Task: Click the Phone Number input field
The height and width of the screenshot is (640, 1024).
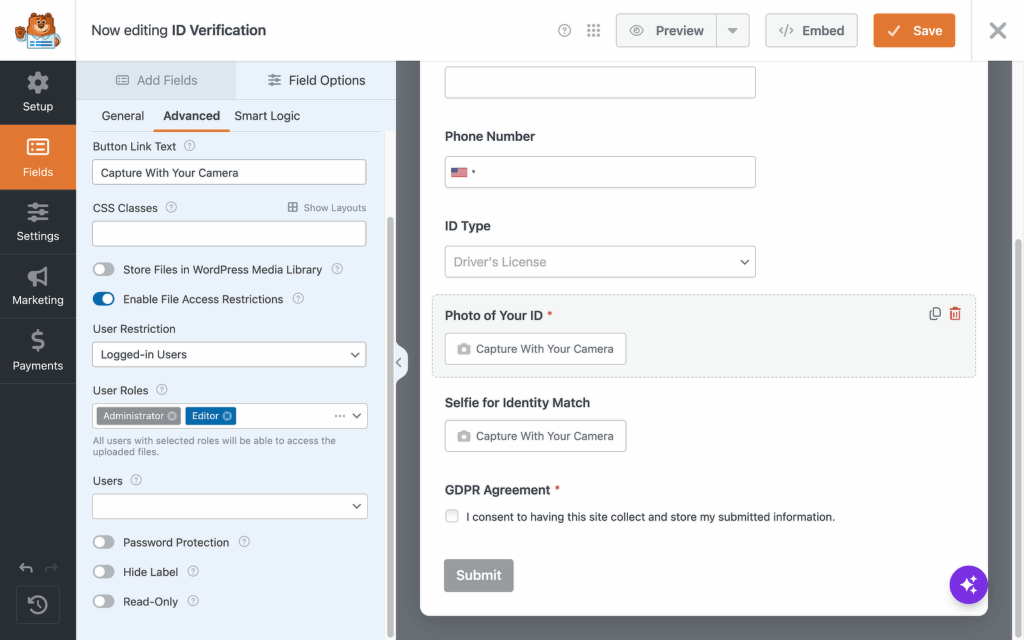Action: tap(600, 172)
